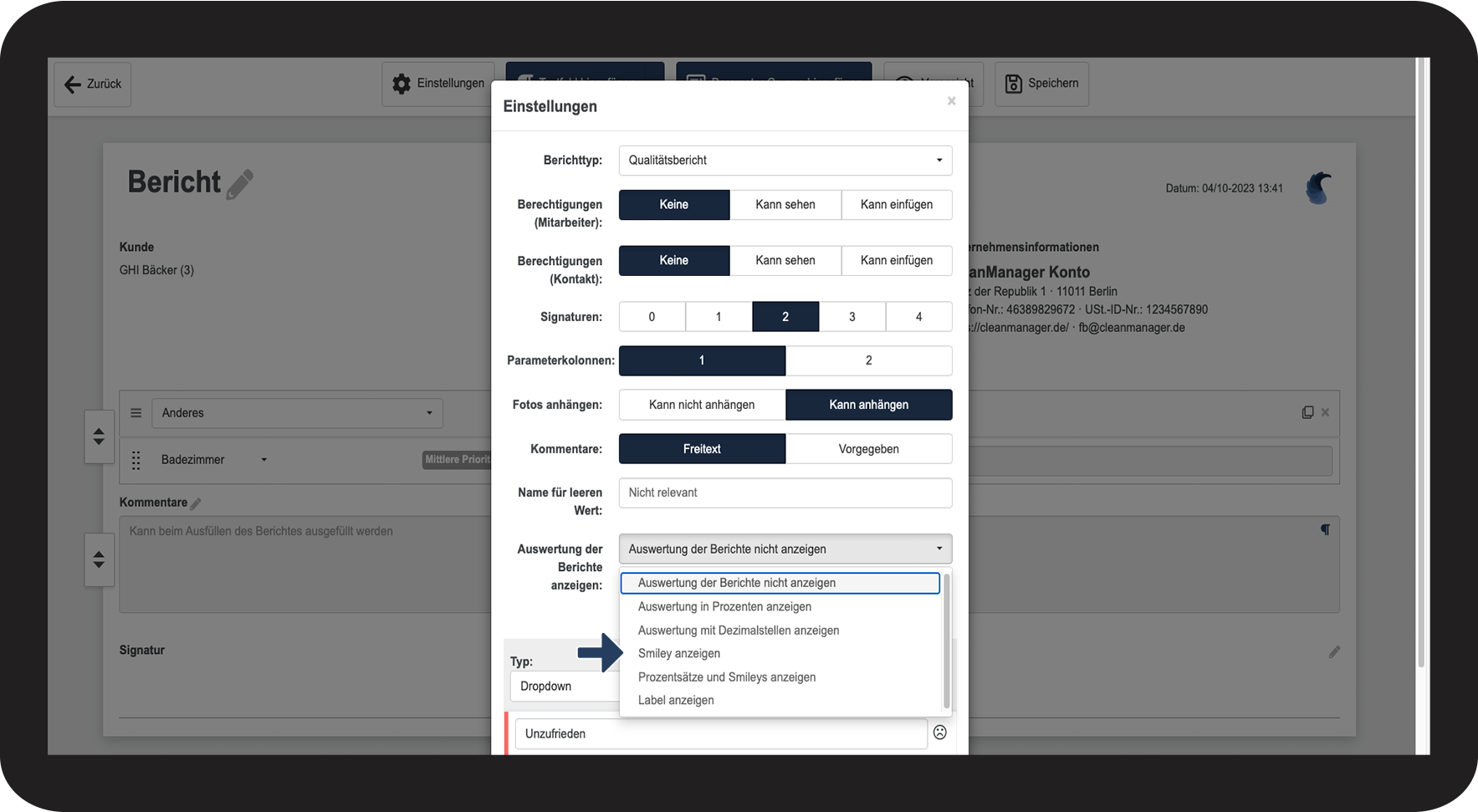
Task: Click the company logo in report header
Action: pos(1318,188)
